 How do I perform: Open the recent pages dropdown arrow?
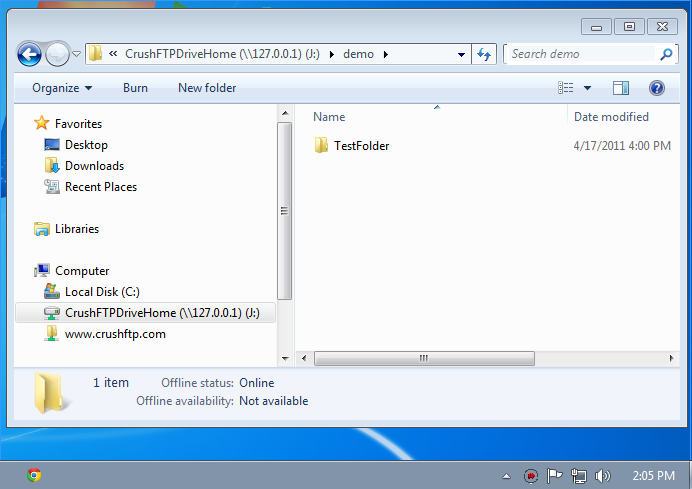click(76, 54)
